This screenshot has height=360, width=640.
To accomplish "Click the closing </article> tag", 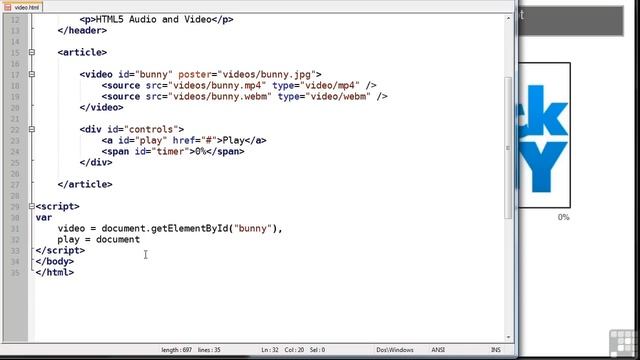I will 85,184.
